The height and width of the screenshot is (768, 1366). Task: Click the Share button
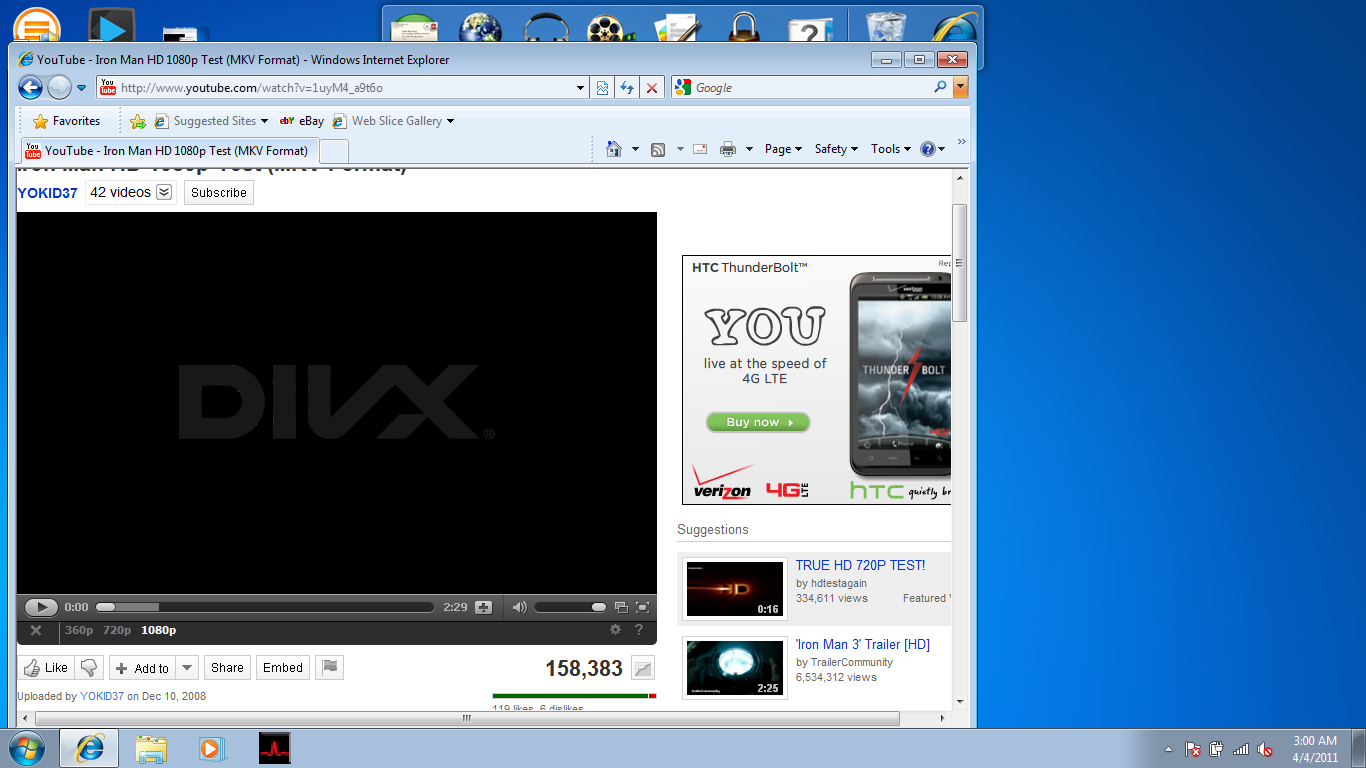tap(227, 668)
